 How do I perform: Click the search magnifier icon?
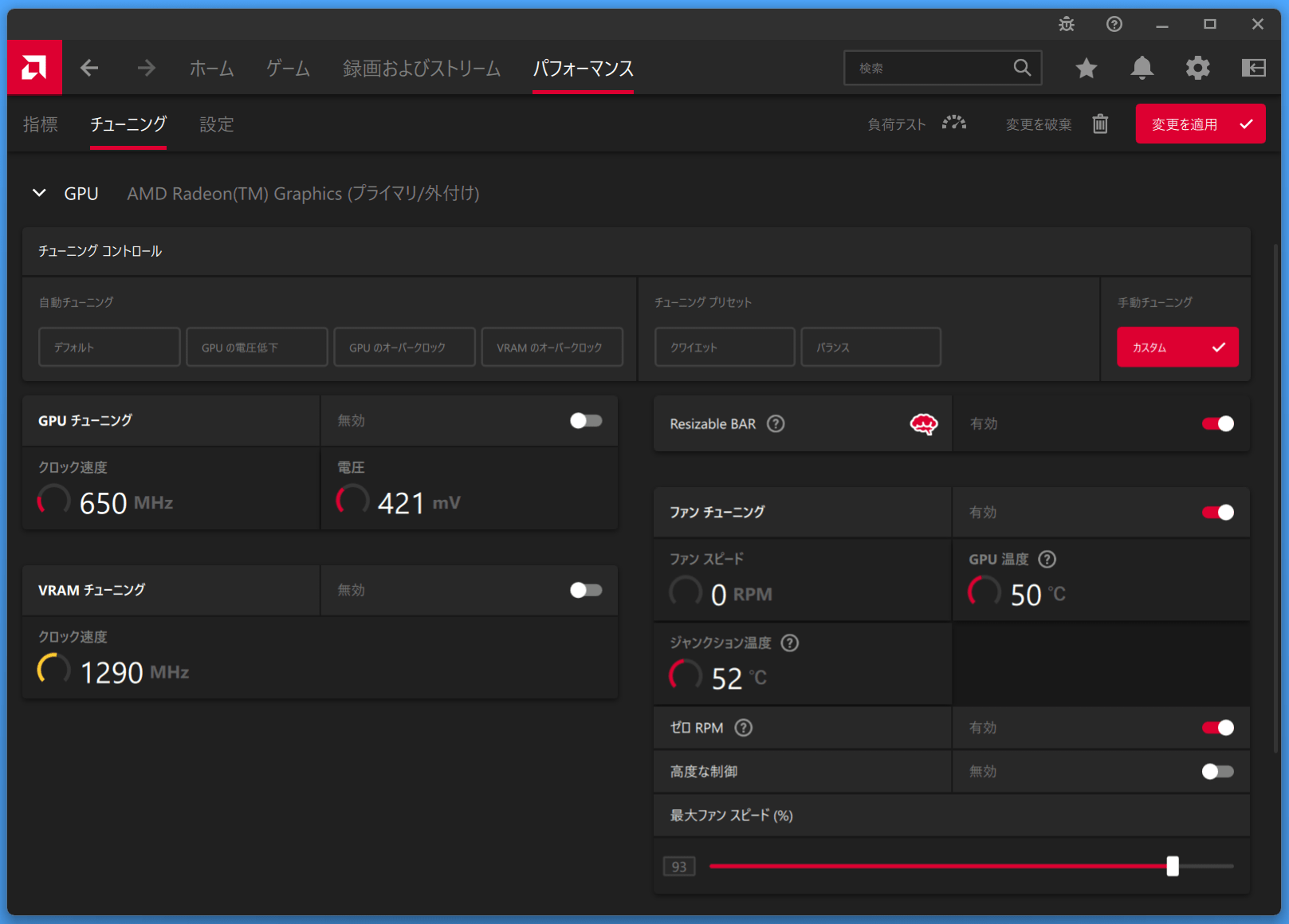[1022, 68]
